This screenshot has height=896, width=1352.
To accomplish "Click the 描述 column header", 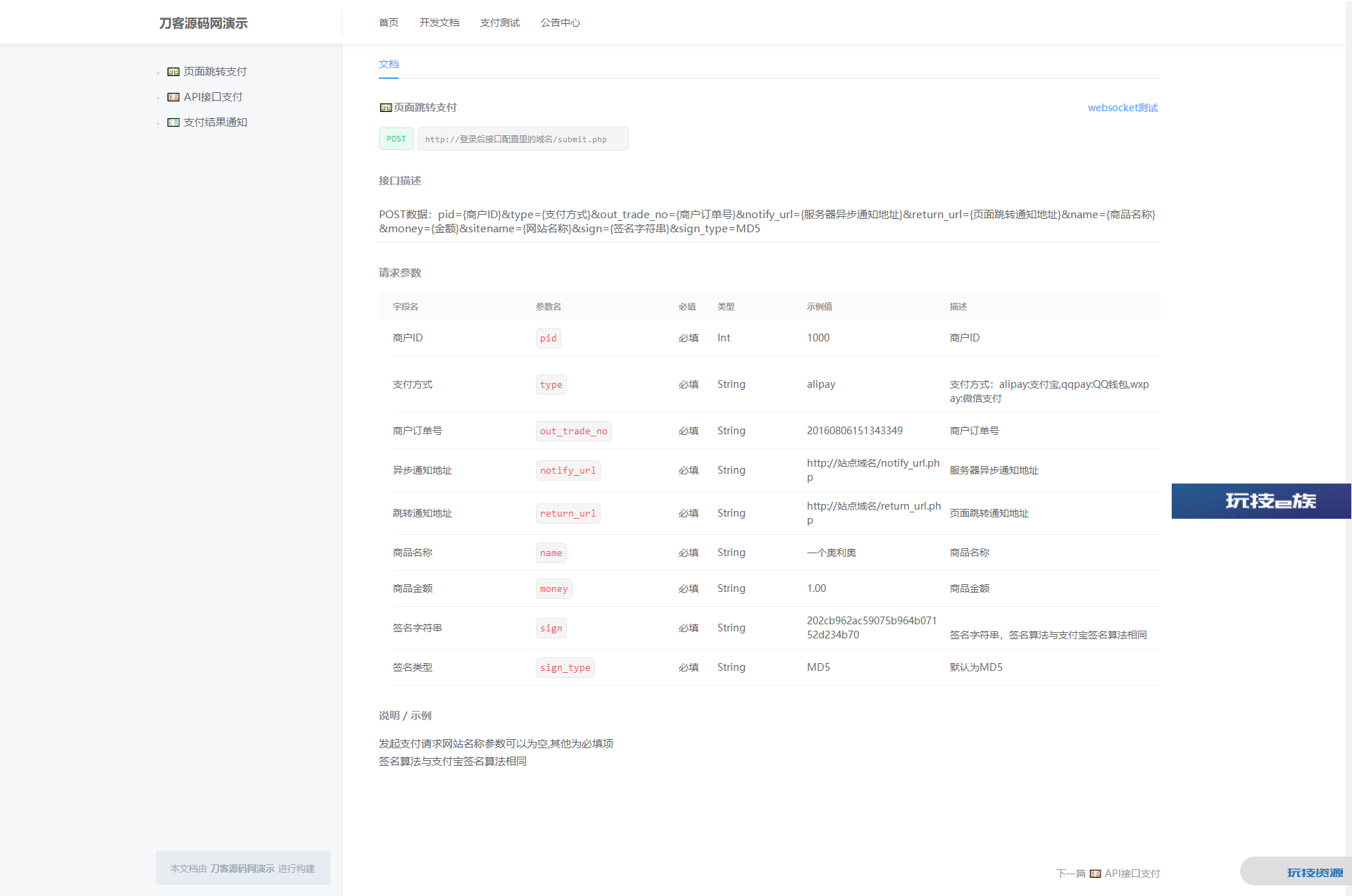I will (958, 307).
